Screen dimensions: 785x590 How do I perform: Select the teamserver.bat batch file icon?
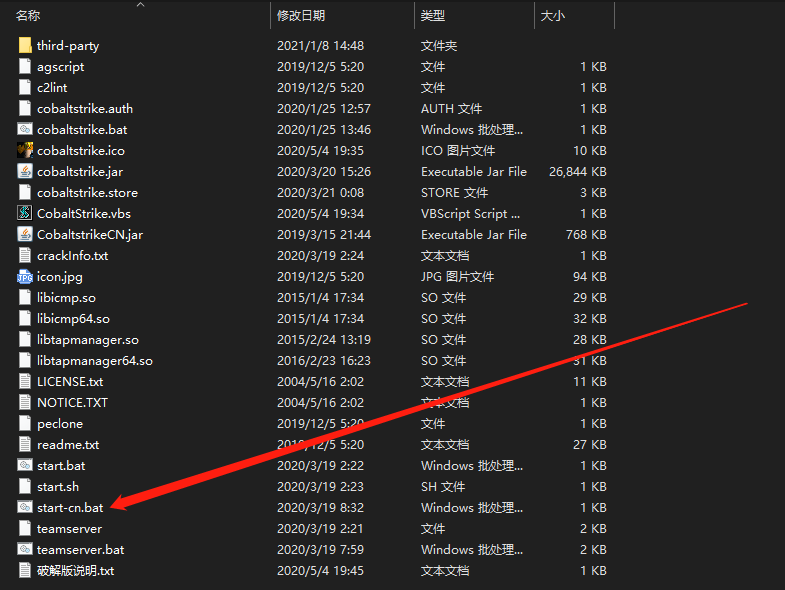[x=25, y=549]
